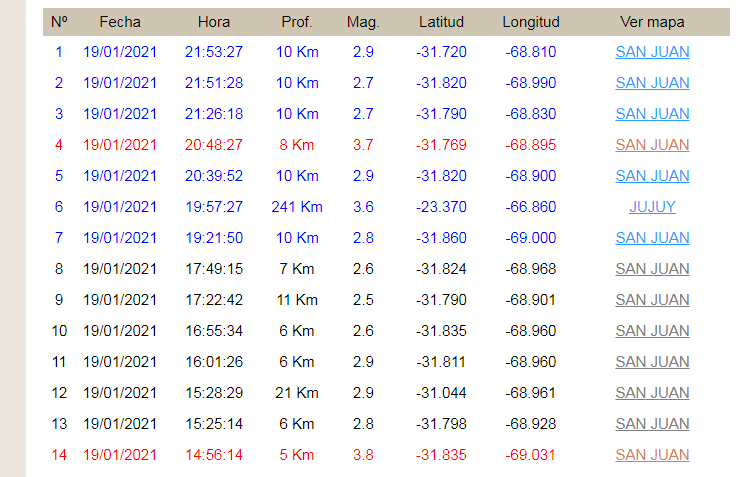View map for row 9 SAN JUAN
The height and width of the screenshot is (477, 743).
click(652, 300)
